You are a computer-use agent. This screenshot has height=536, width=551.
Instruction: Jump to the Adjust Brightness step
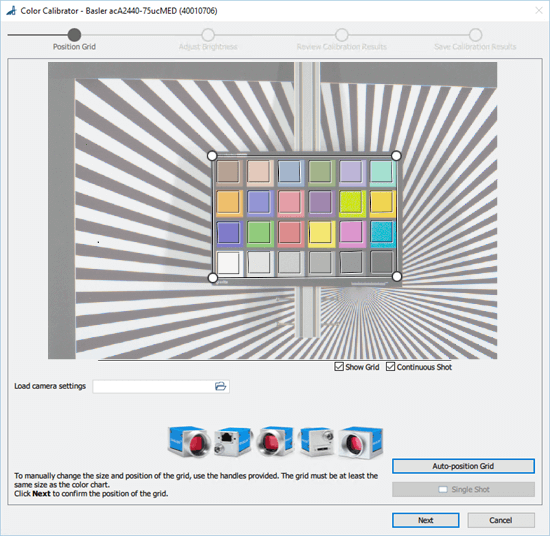pos(208,35)
